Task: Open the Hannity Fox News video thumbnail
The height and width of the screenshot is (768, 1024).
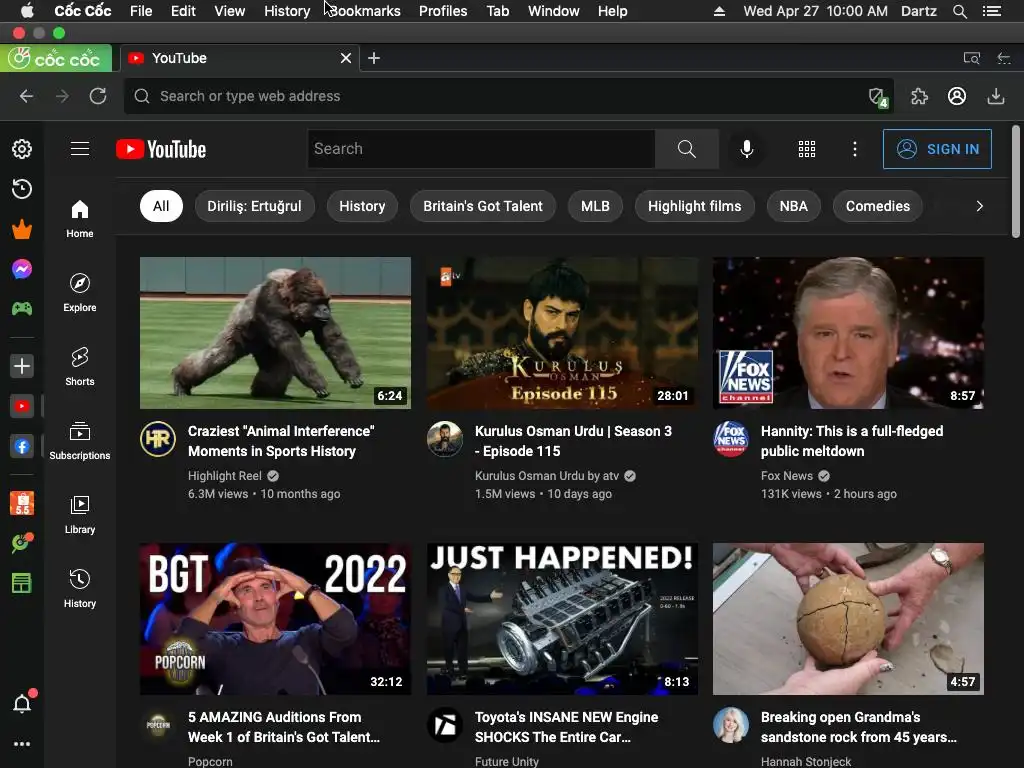Action: point(848,333)
